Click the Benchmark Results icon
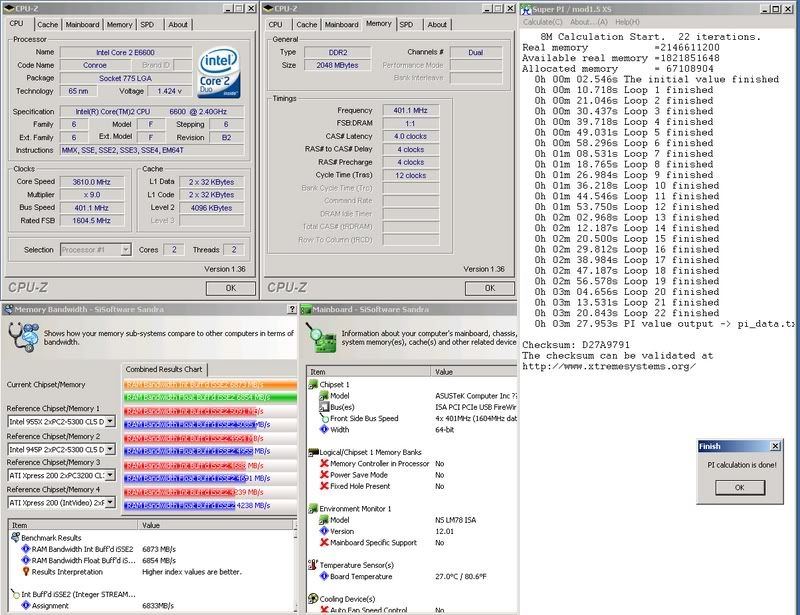 click(15, 537)
